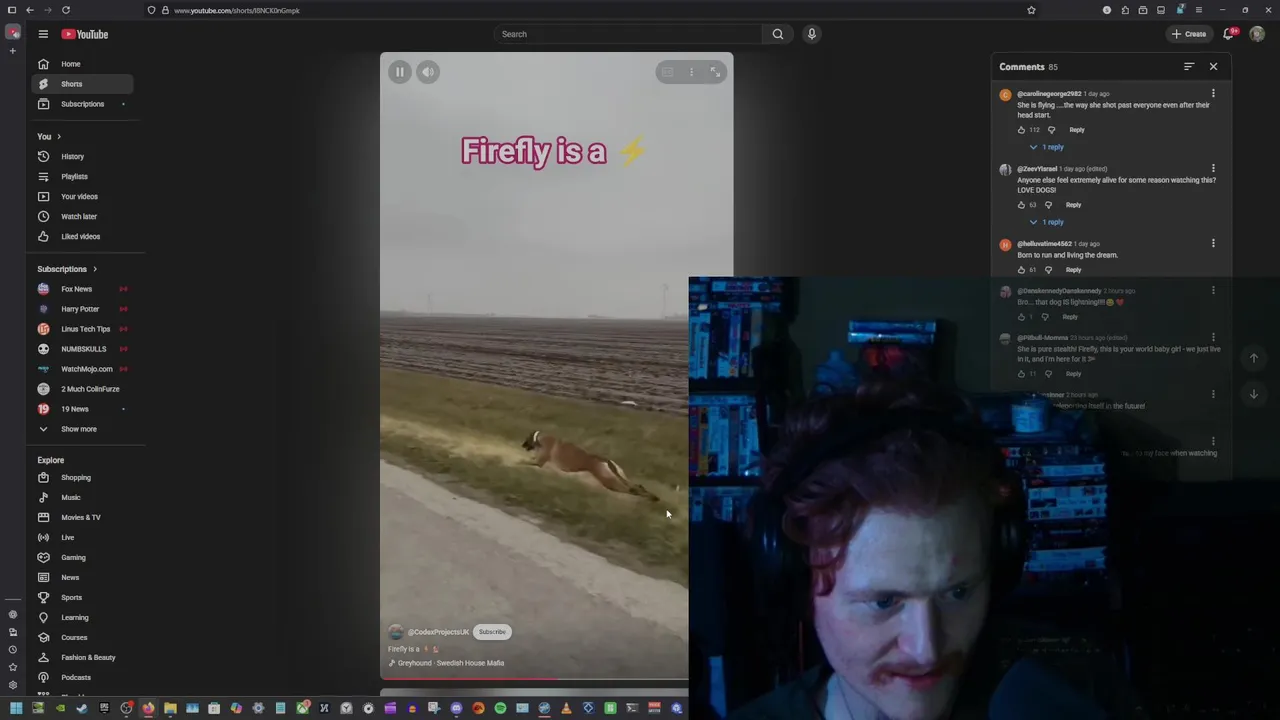Go to the next Short arrow
Viewport: 1280px width, 720px height.
pyautogui.click(x=1254, y=394)
